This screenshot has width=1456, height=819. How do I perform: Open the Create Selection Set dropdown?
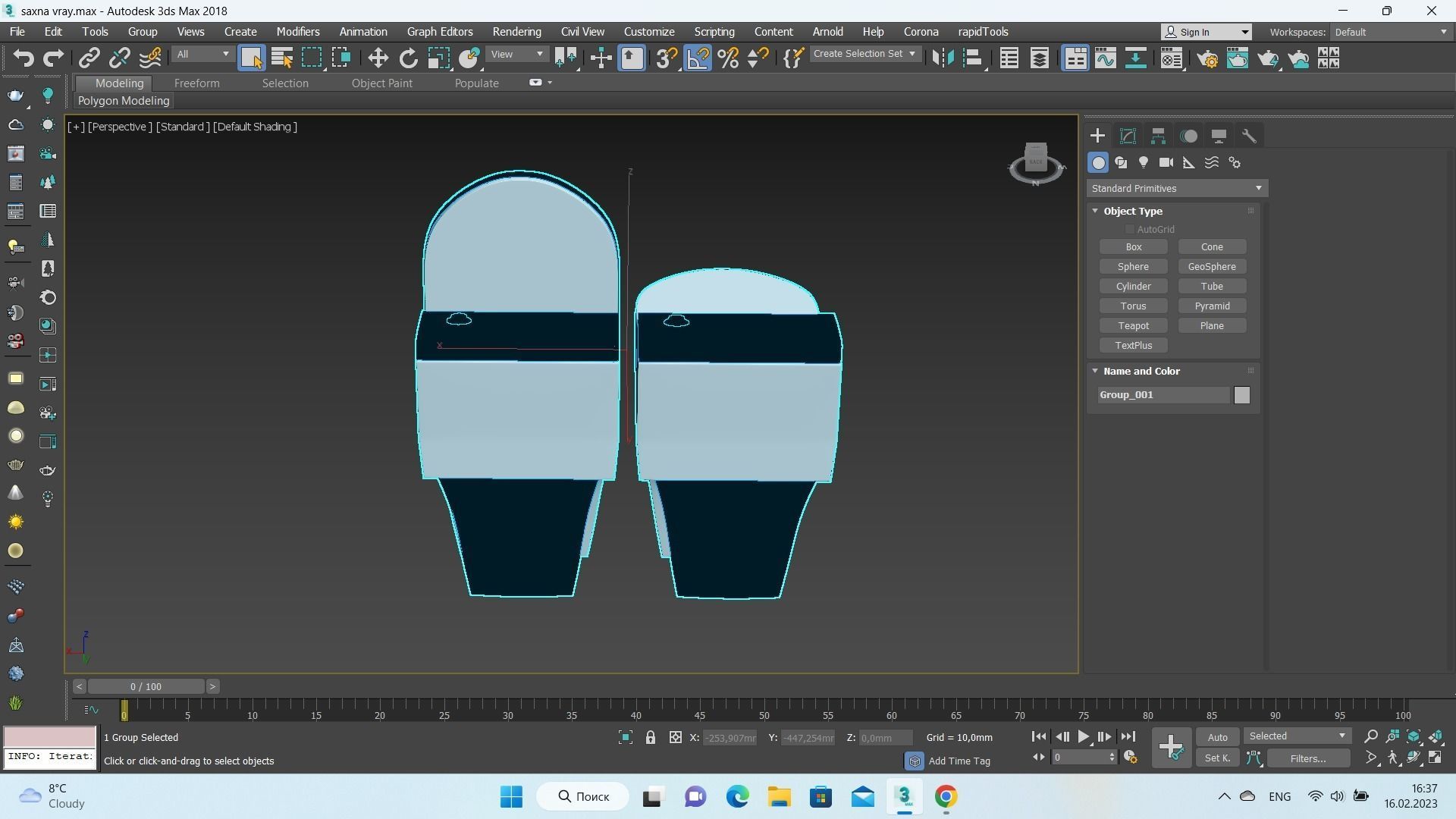click(864, 54)
